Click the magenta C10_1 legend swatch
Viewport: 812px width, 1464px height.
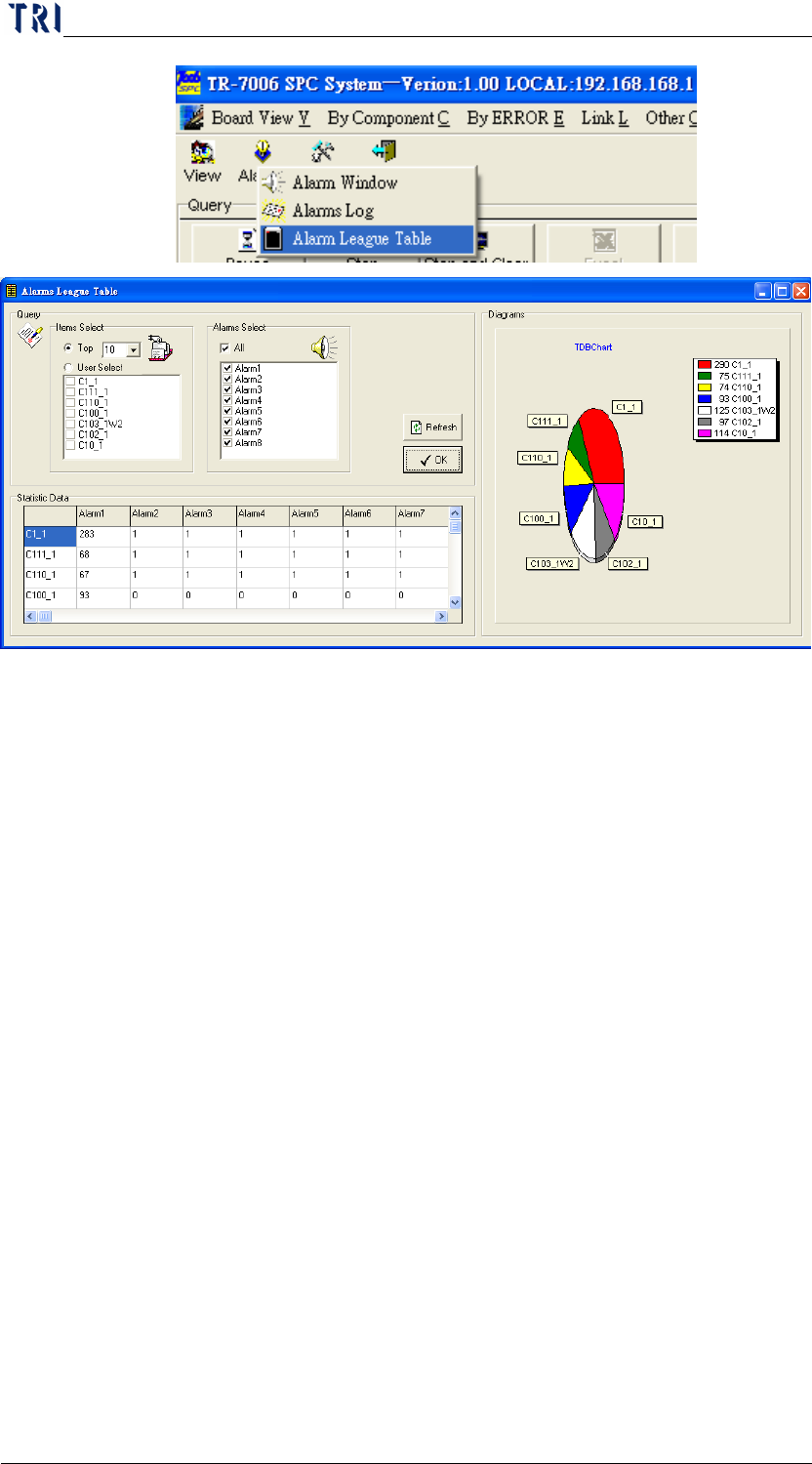[704, 433]
